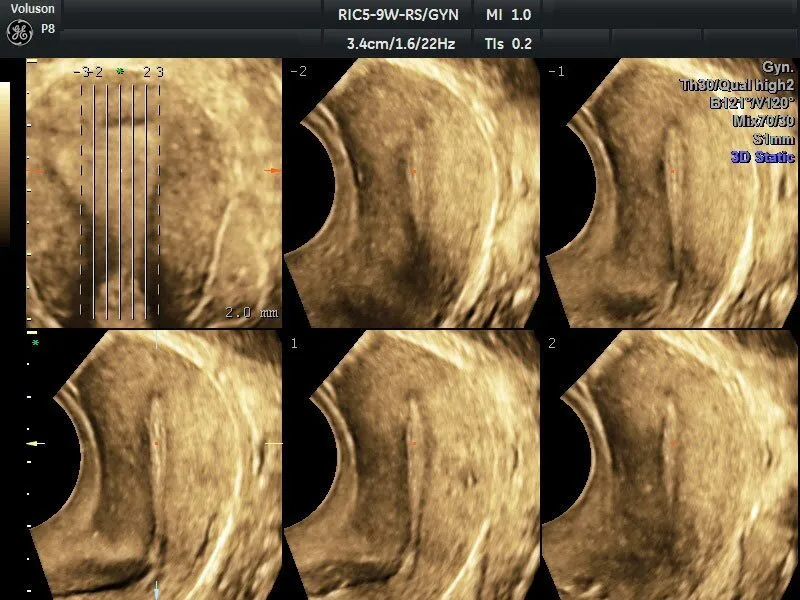Click the red center marker in slice 2
This screenshot has height=600, width=800.
[x=673, y=443]
